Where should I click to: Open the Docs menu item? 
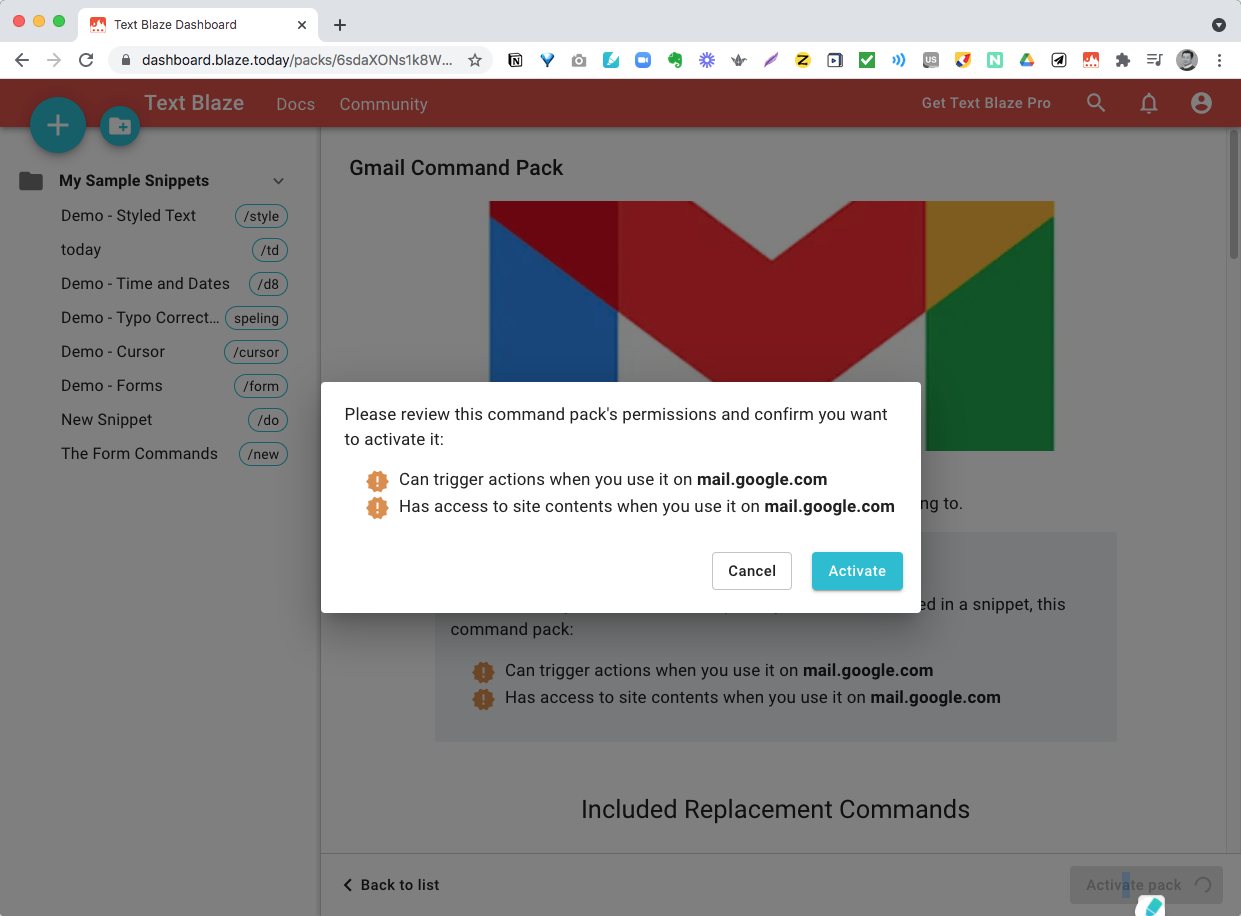[x=295, y=104]
